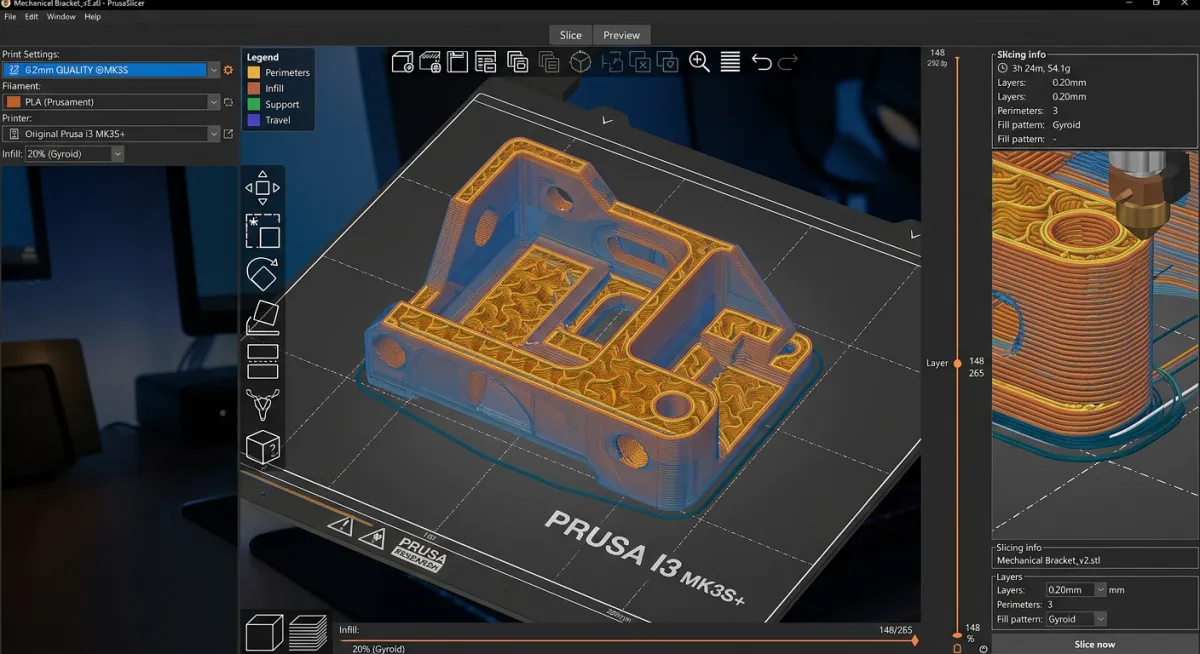Click the Arrange objects toolbar icon
This screenshot has height=654, width=1200.
coord(486,62)
